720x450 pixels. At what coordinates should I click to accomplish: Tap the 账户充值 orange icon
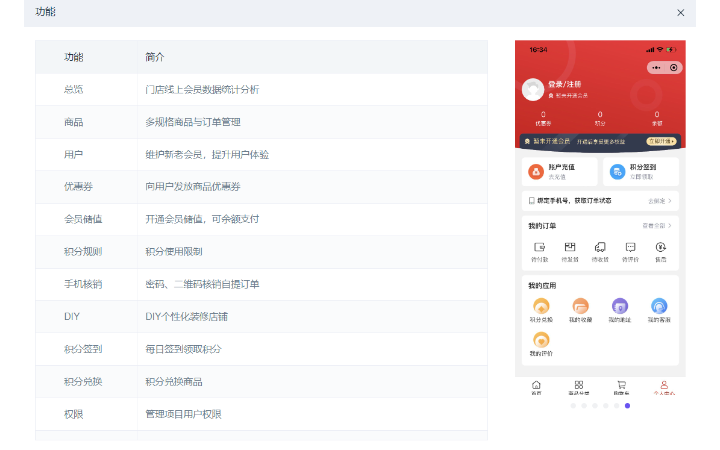[536, 172]
